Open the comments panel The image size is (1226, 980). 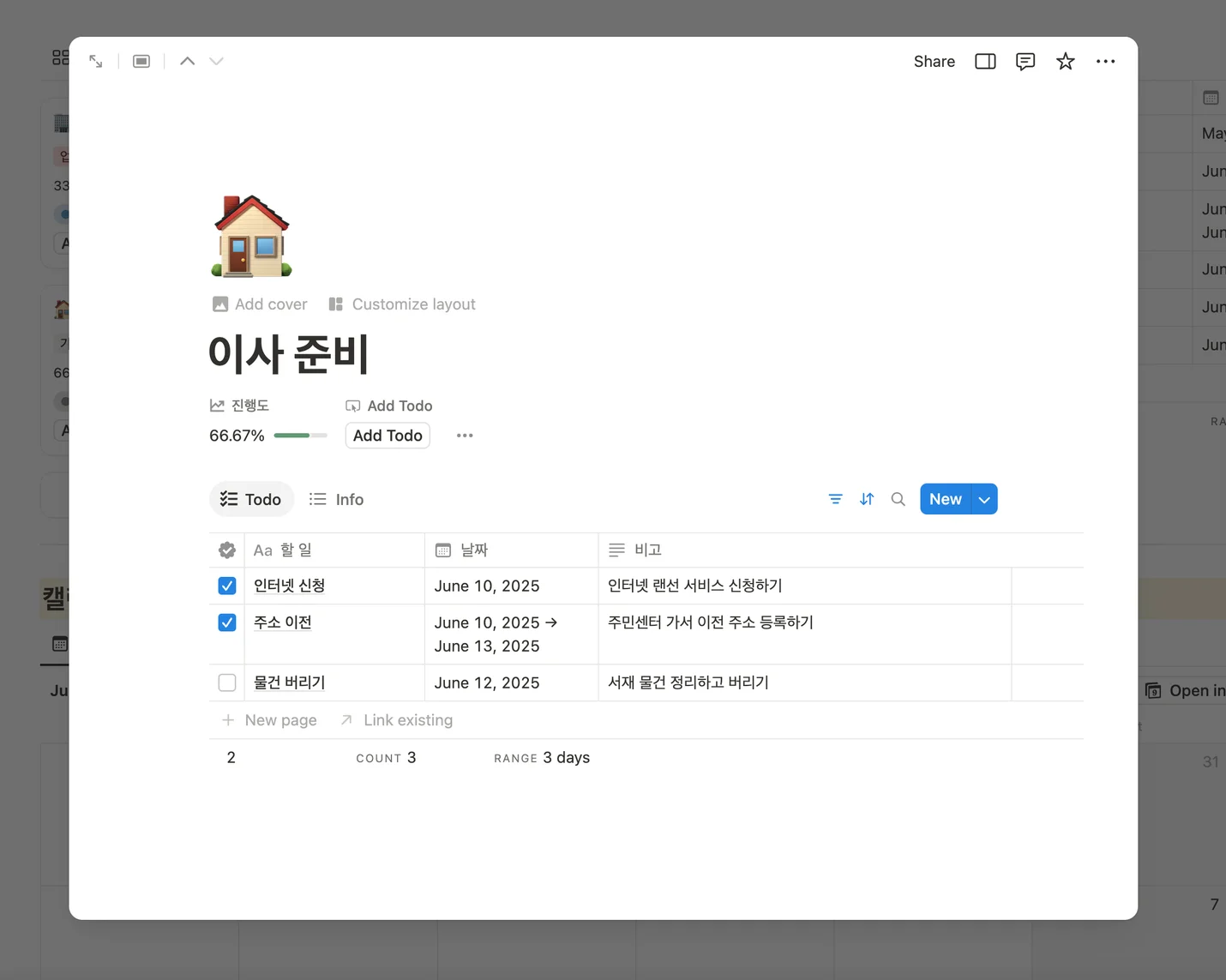coord(1025,61)
